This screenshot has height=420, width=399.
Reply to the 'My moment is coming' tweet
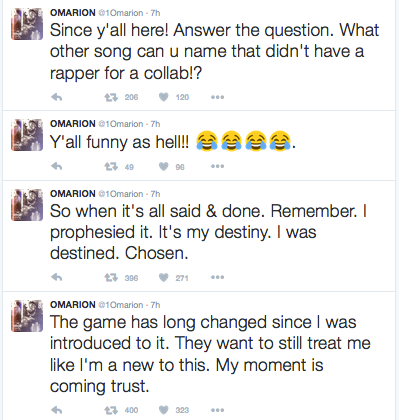point(57,410)
